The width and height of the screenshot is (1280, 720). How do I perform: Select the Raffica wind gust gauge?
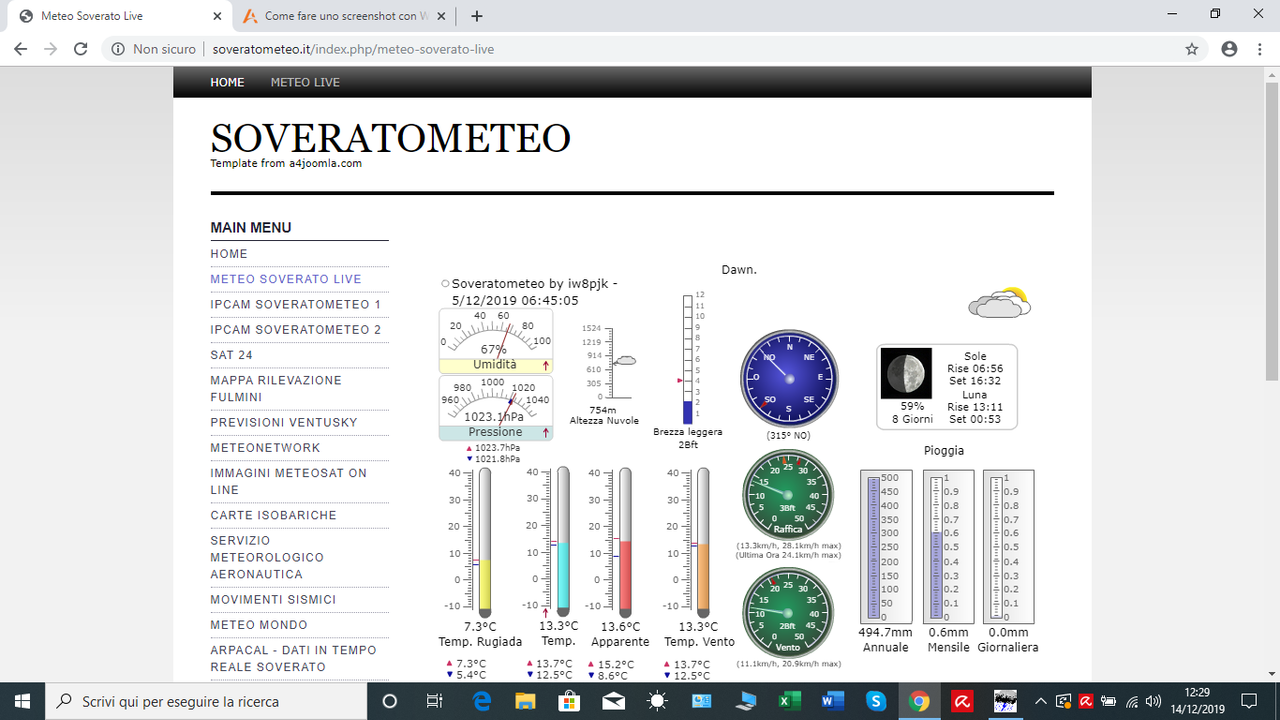(789, 493)
